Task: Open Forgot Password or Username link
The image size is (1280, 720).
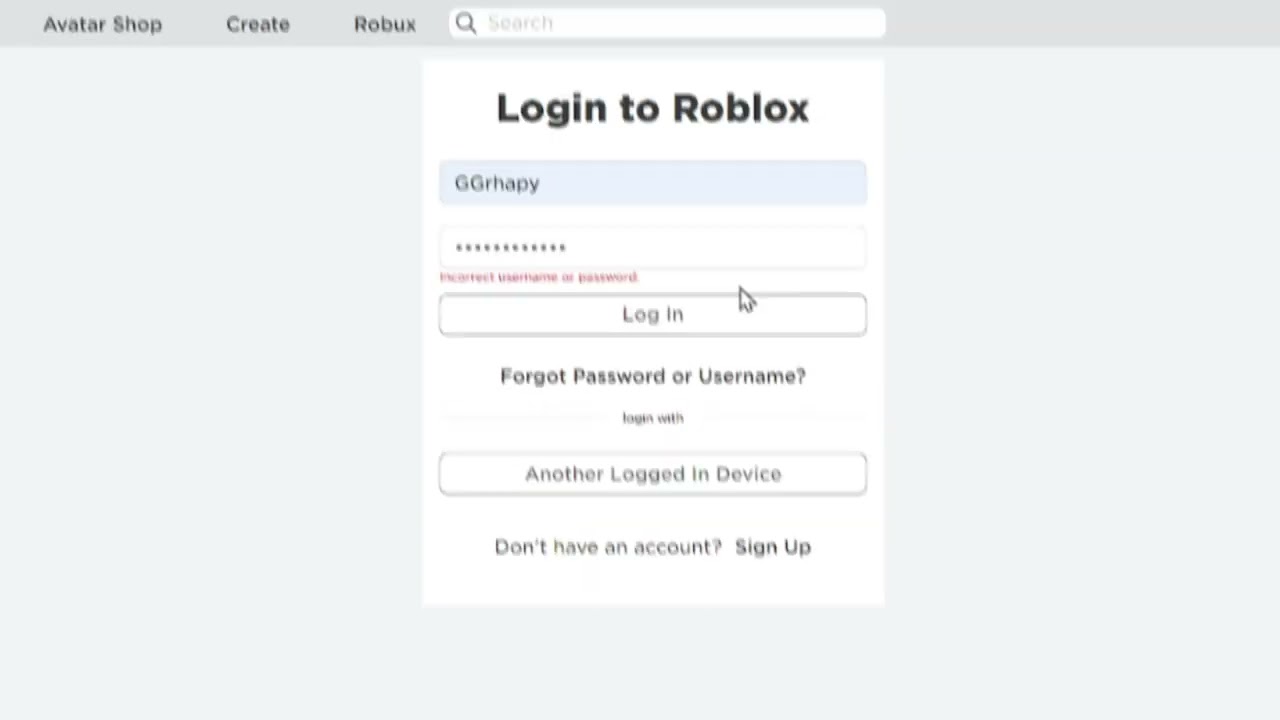Action: click(653, 376)
